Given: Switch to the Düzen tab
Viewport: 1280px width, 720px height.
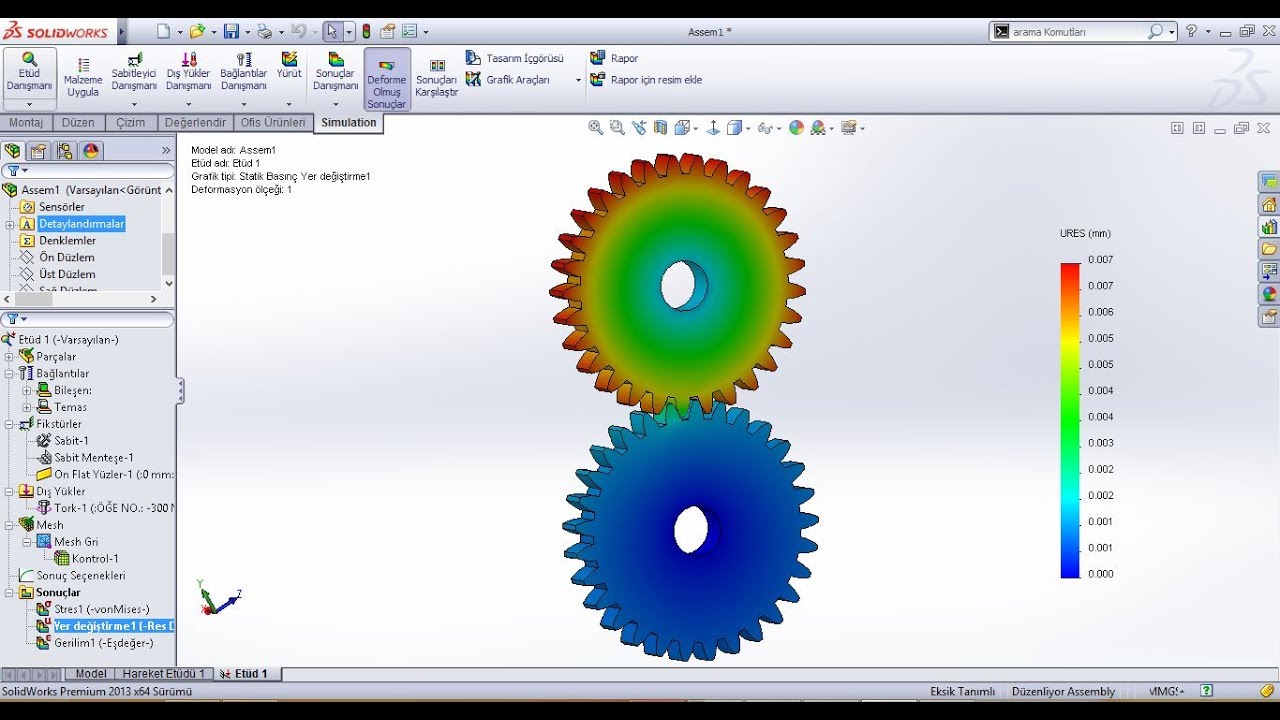Looking at the screenshot, I should point(78,123).
